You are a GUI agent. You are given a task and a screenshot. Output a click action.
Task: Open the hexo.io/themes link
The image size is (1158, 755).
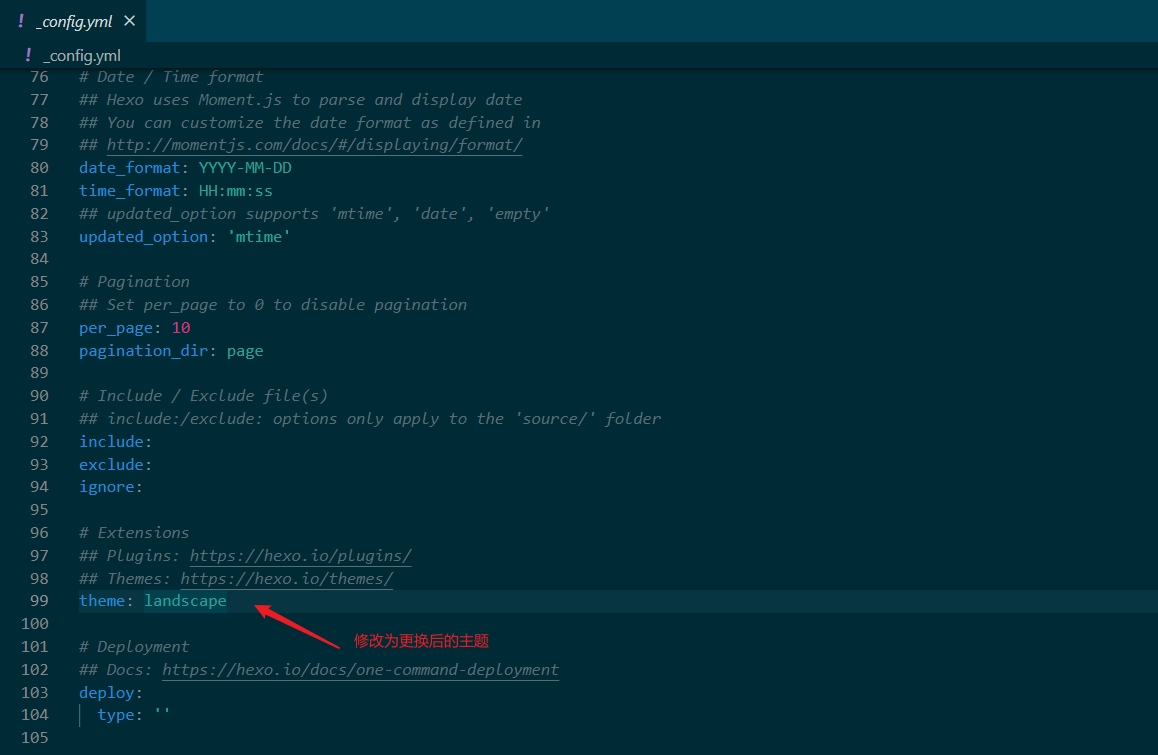click(286, 579)
